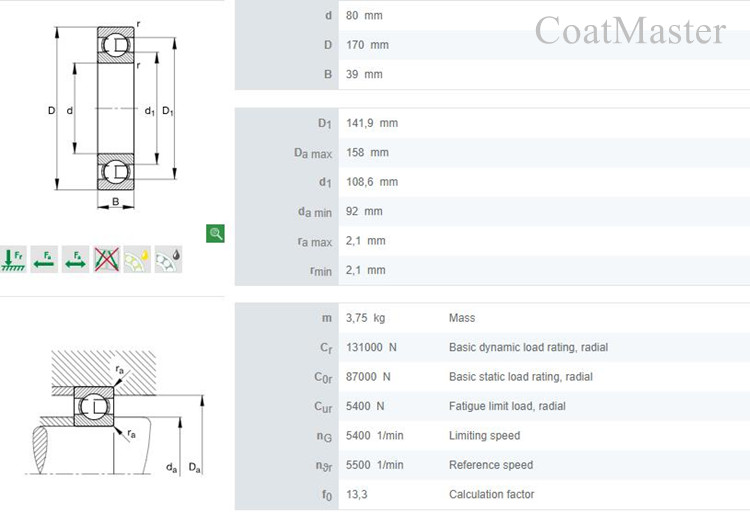The height and width of the screenshot is (512, 750).
Task: Select the rmin value 2,1 mm
Action: [365, 270]
